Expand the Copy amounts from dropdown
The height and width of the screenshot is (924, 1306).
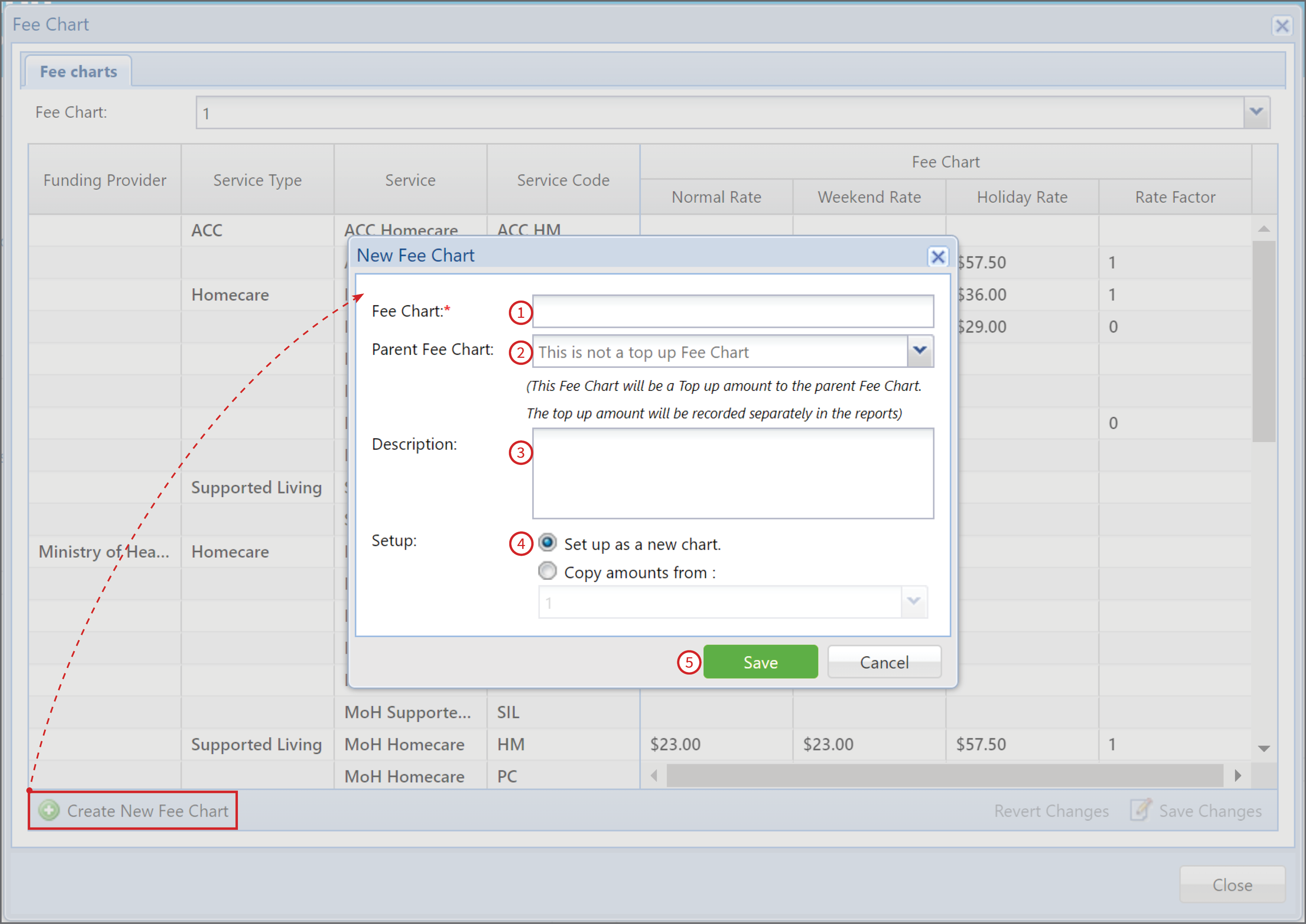pos(914,602)
